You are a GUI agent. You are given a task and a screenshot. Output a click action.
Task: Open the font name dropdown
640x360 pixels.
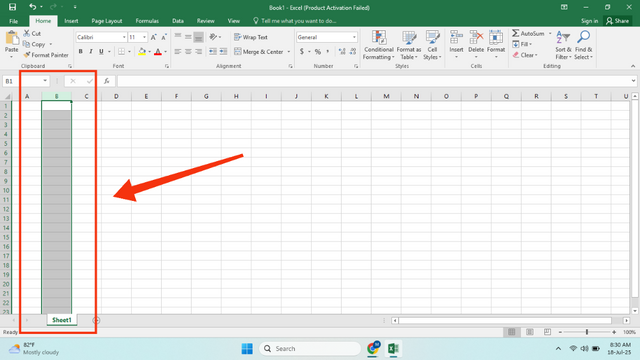(x=124, y=37)
